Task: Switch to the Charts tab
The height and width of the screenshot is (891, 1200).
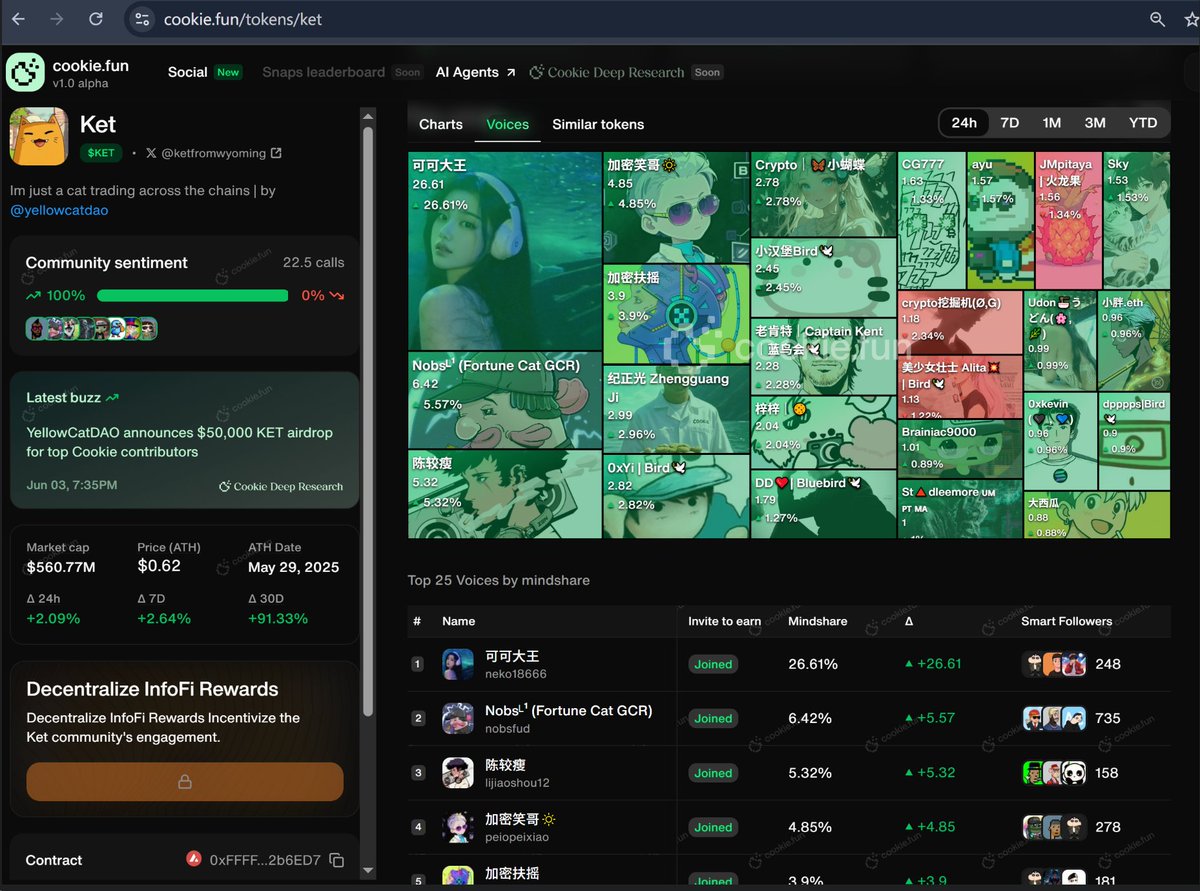Action: (x=441, y=124)
